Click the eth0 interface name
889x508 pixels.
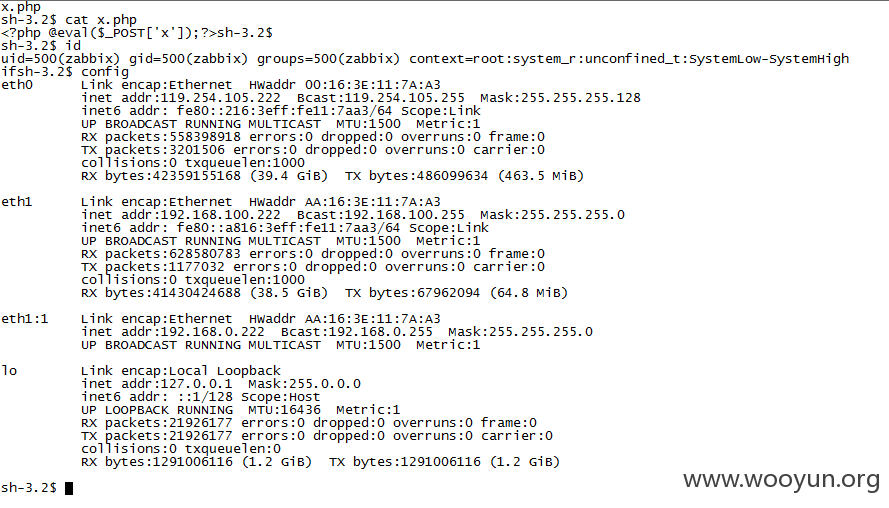[17, 85]
